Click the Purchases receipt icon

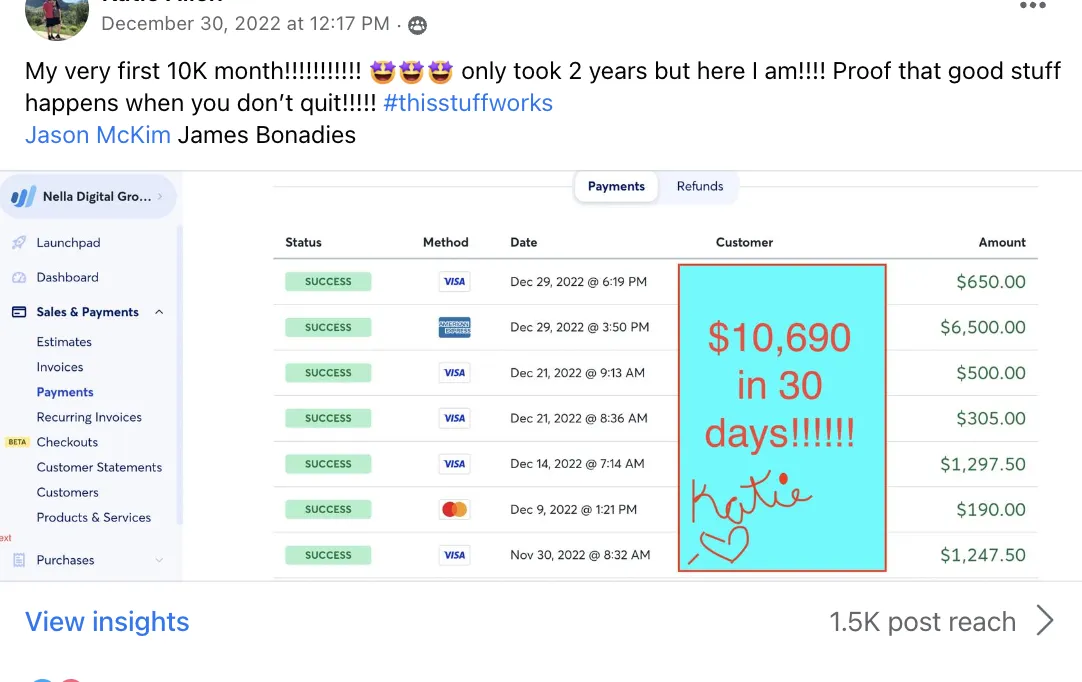(x=19, y=560)
